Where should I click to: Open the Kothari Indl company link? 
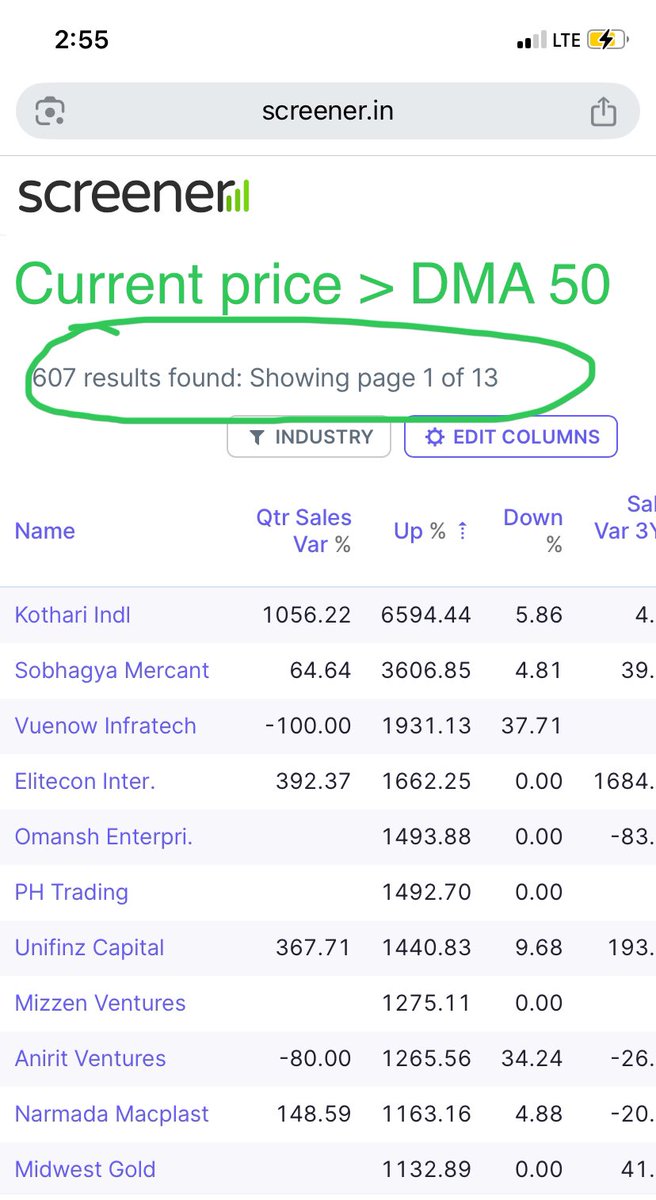click(73, 615)
